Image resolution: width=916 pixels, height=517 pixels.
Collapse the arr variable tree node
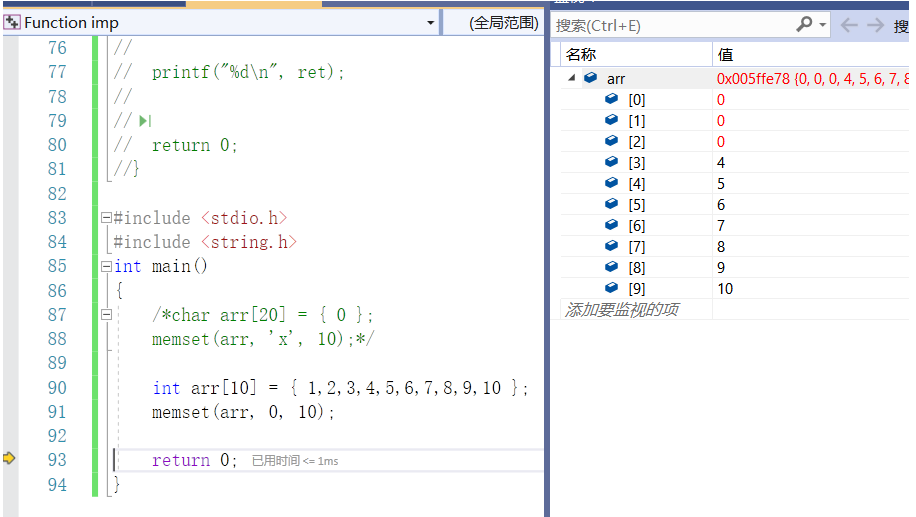[572, 78]
